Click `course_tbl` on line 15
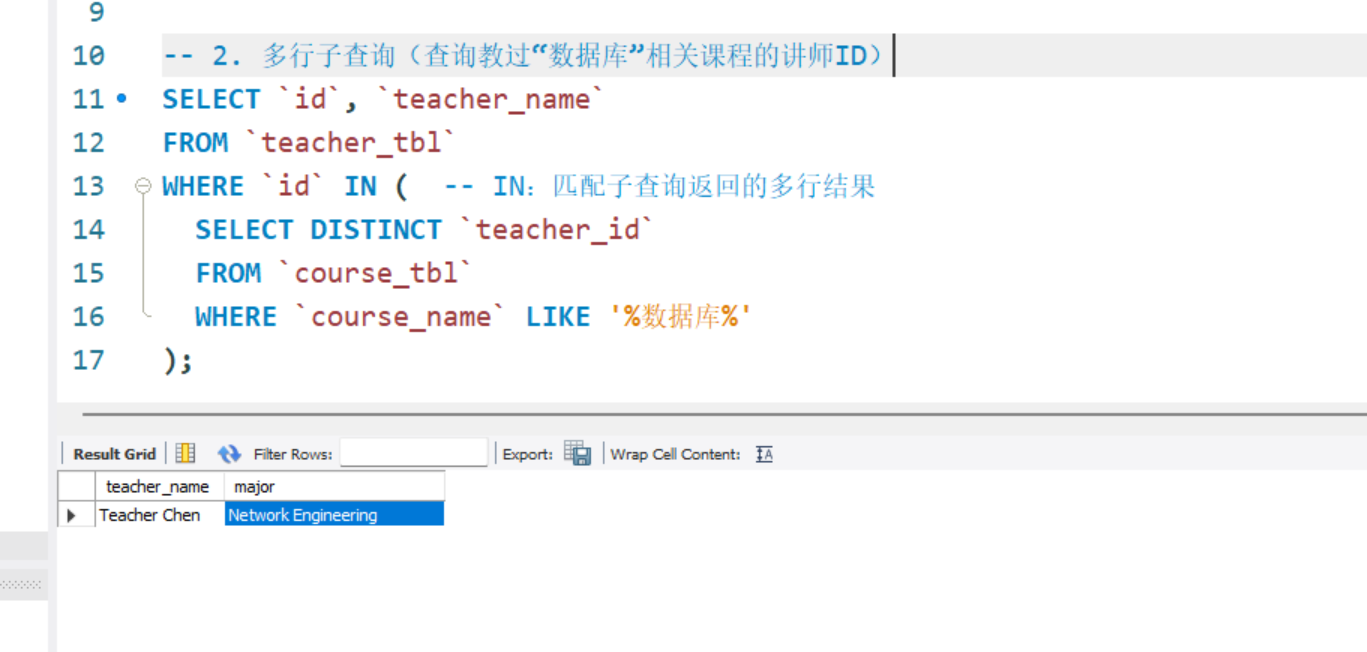The height and width of the screenshot is (652, 1367). 375,273
